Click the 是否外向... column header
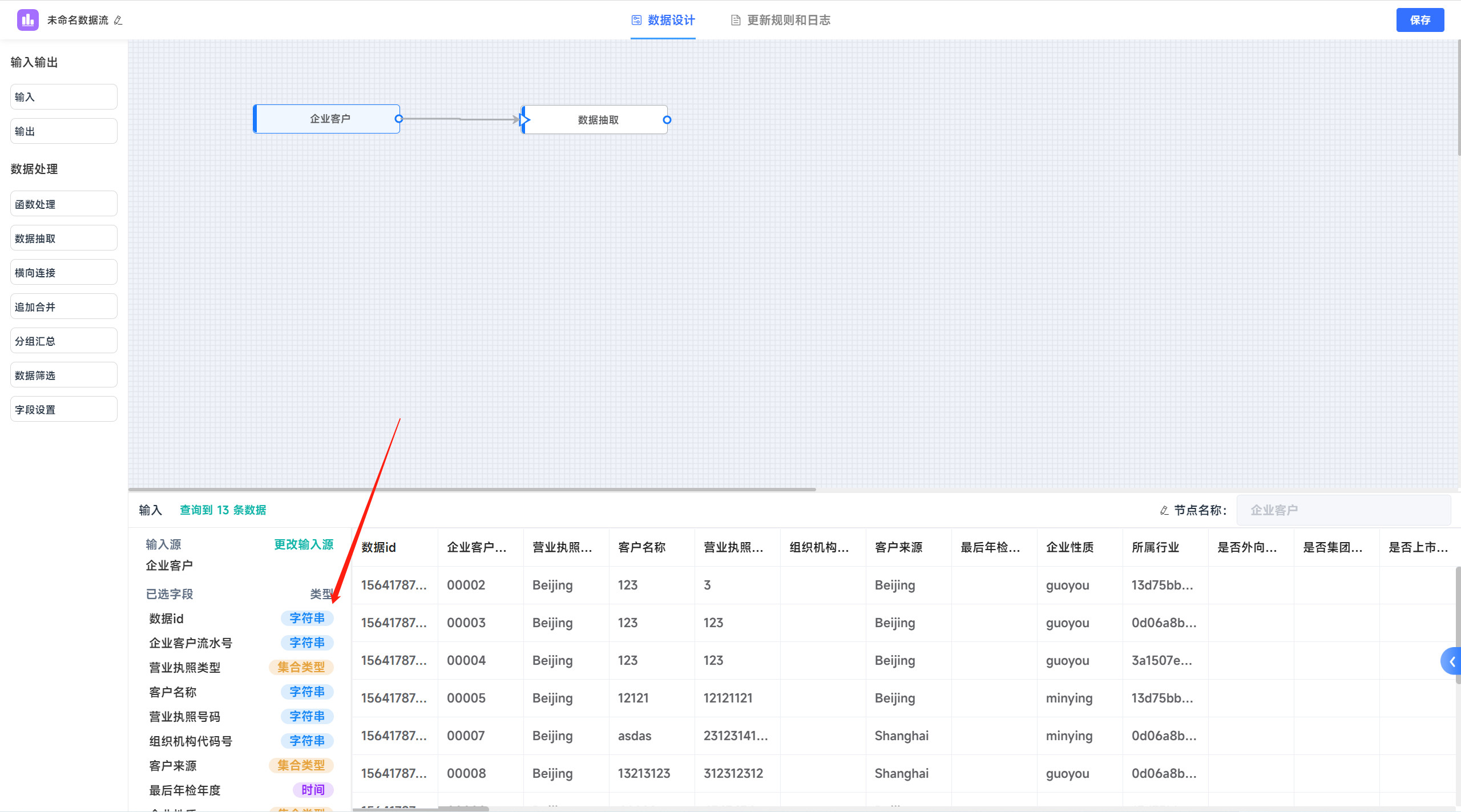 point(1250,547)
